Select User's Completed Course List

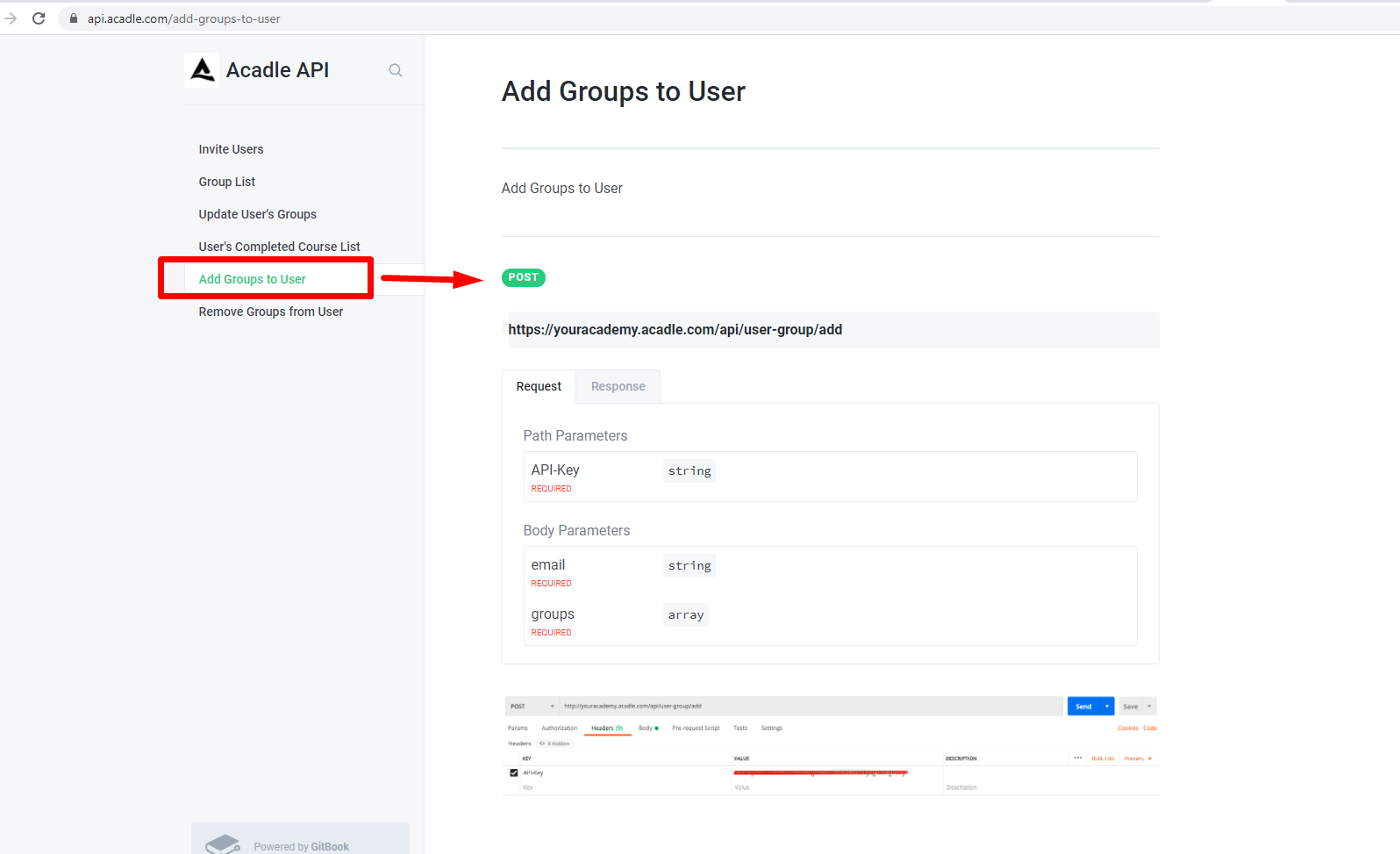[x=280, y=247]
